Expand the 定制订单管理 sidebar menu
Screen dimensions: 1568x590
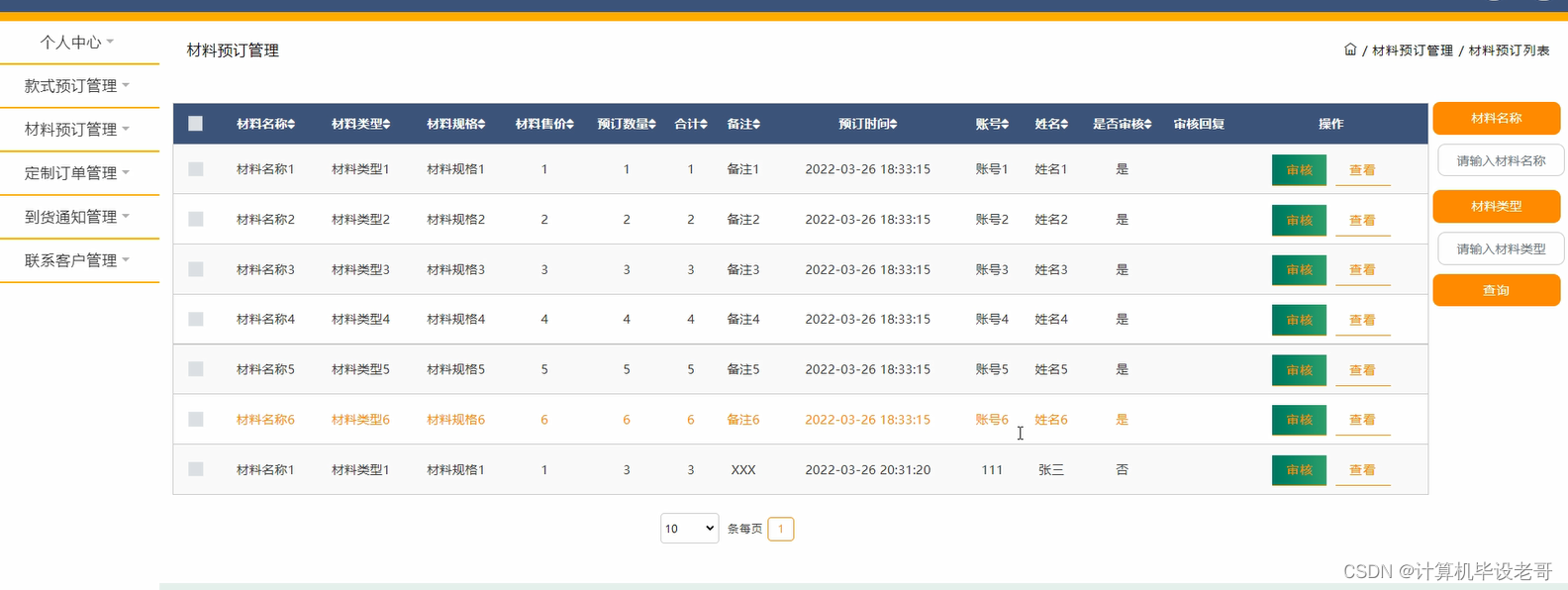tap(78, 172)
